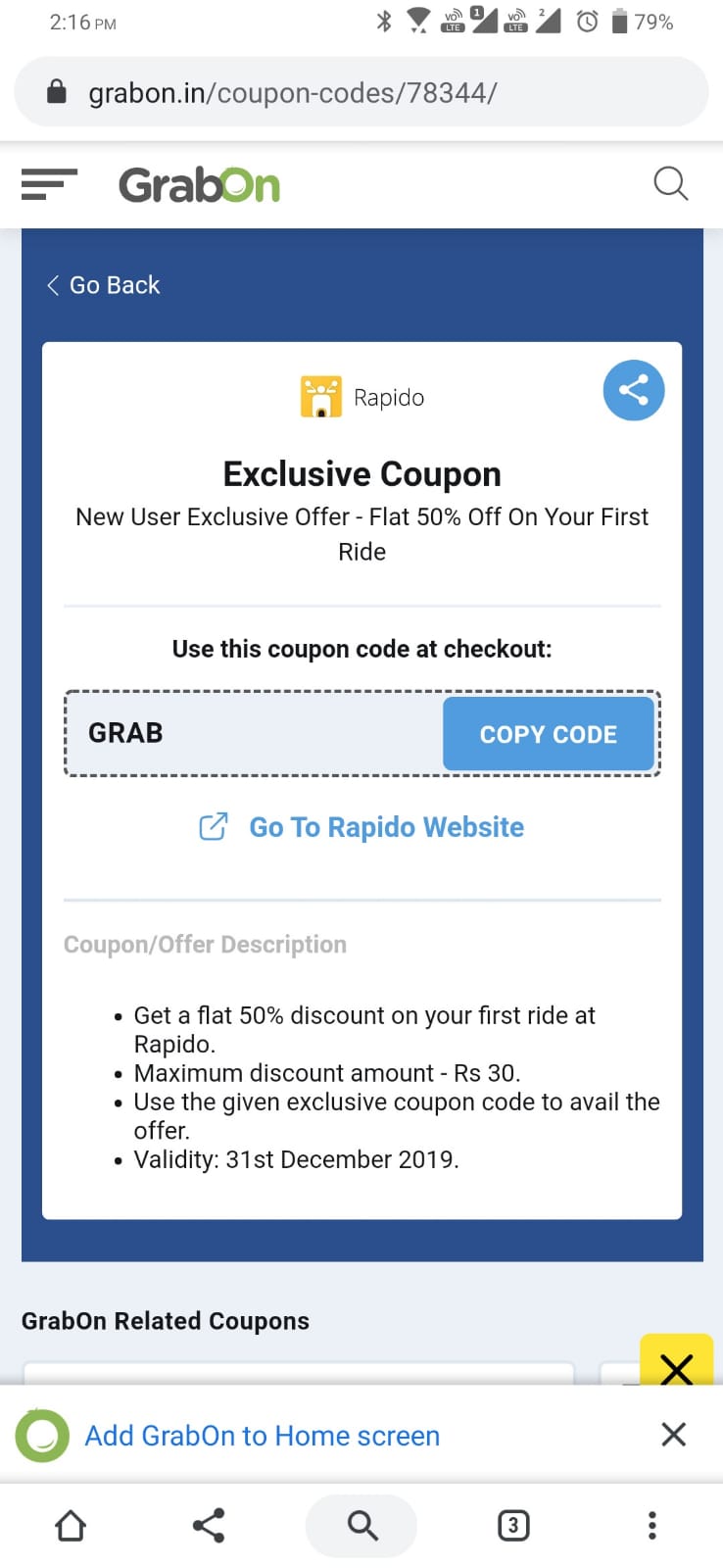Image resolution: width=723 pixels, height=1568 pixels.
Task: Tap Add GrabOn to Home screen
Action: coord(263,1436)
